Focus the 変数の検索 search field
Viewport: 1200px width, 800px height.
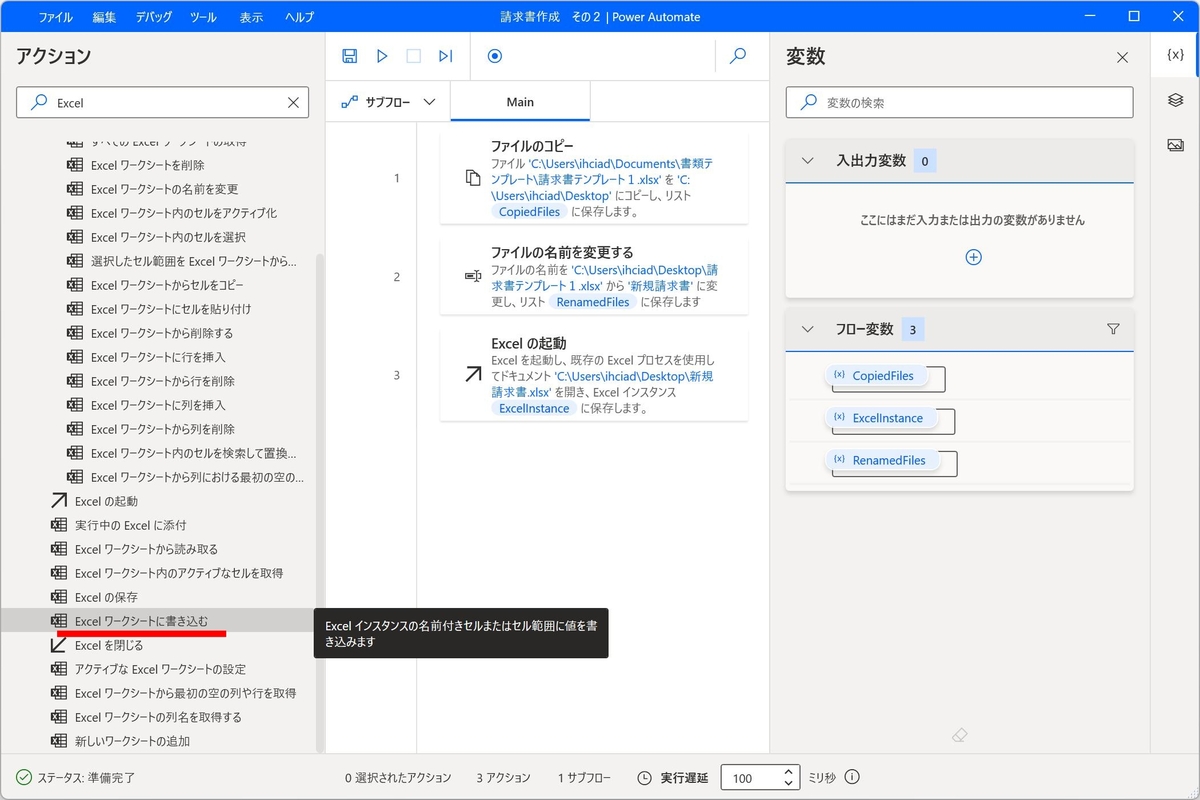(x=960, y=102)
